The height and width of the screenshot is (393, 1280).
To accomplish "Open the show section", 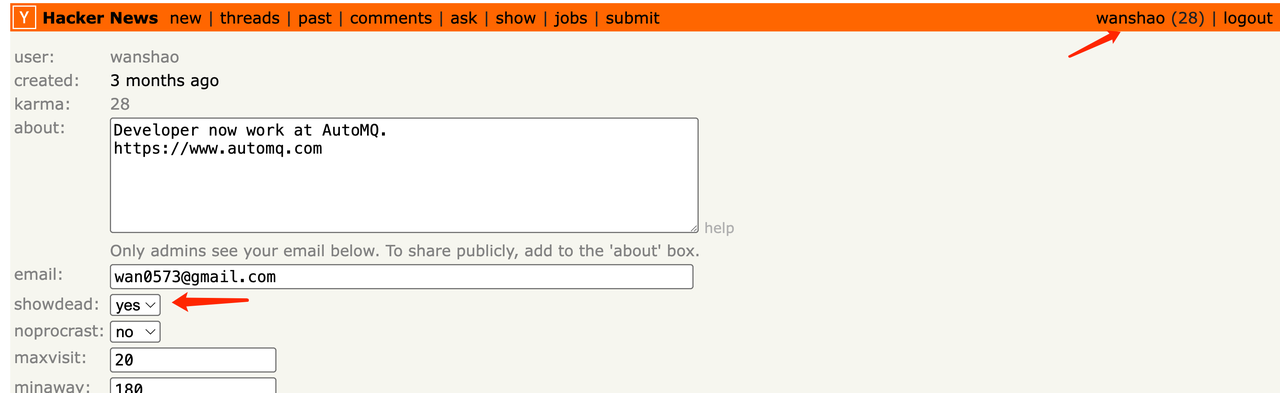I will pyautogui.click(x=516, y=18).
